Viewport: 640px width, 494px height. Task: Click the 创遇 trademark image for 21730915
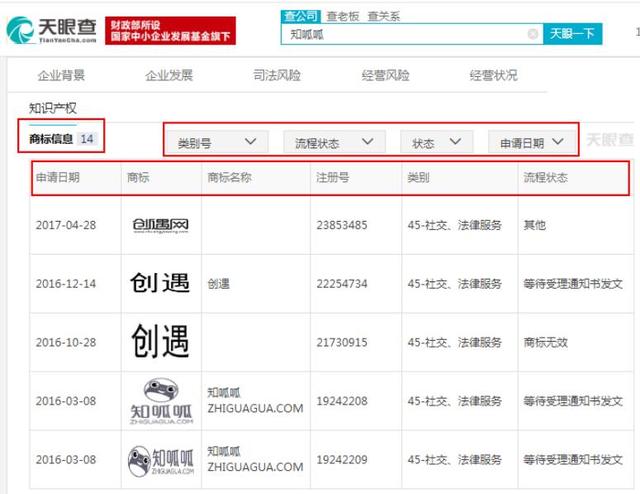pyautogui.click(x=160, y=341)
